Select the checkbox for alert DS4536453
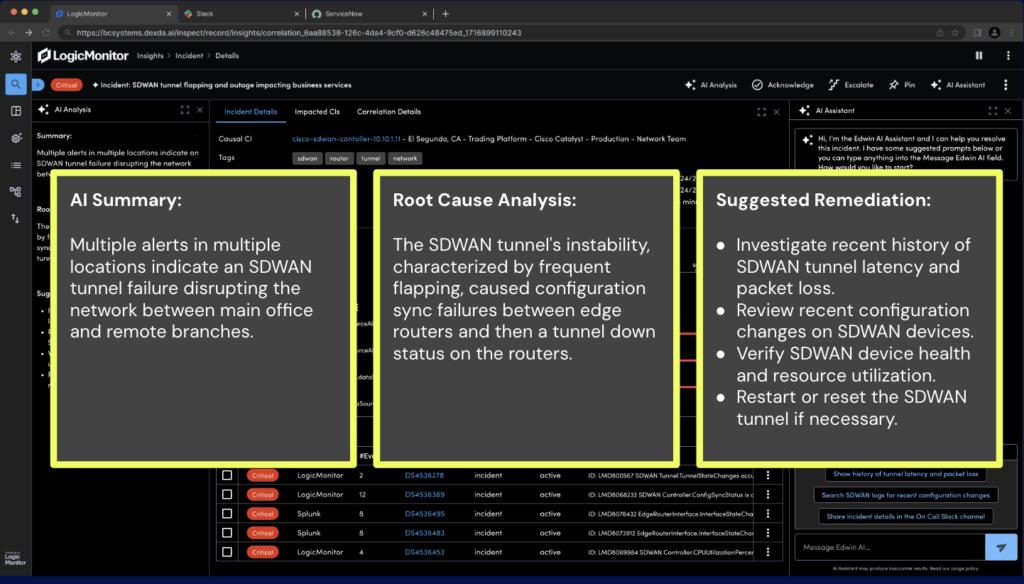The height and width of the screenshot is (584, 1024). (x=227, y=552)
